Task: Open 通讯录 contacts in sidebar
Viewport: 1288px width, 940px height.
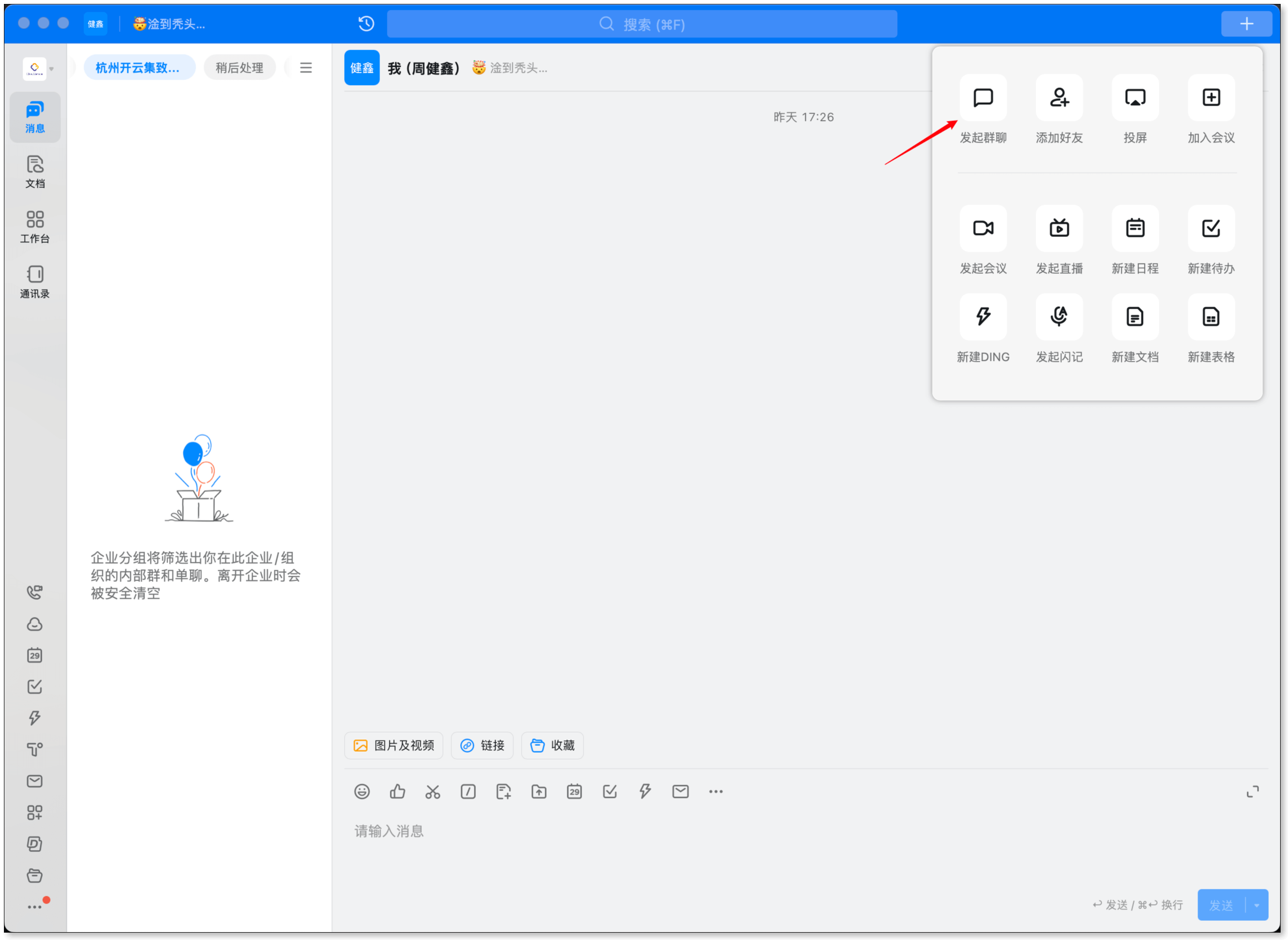Action: [35, 282]
